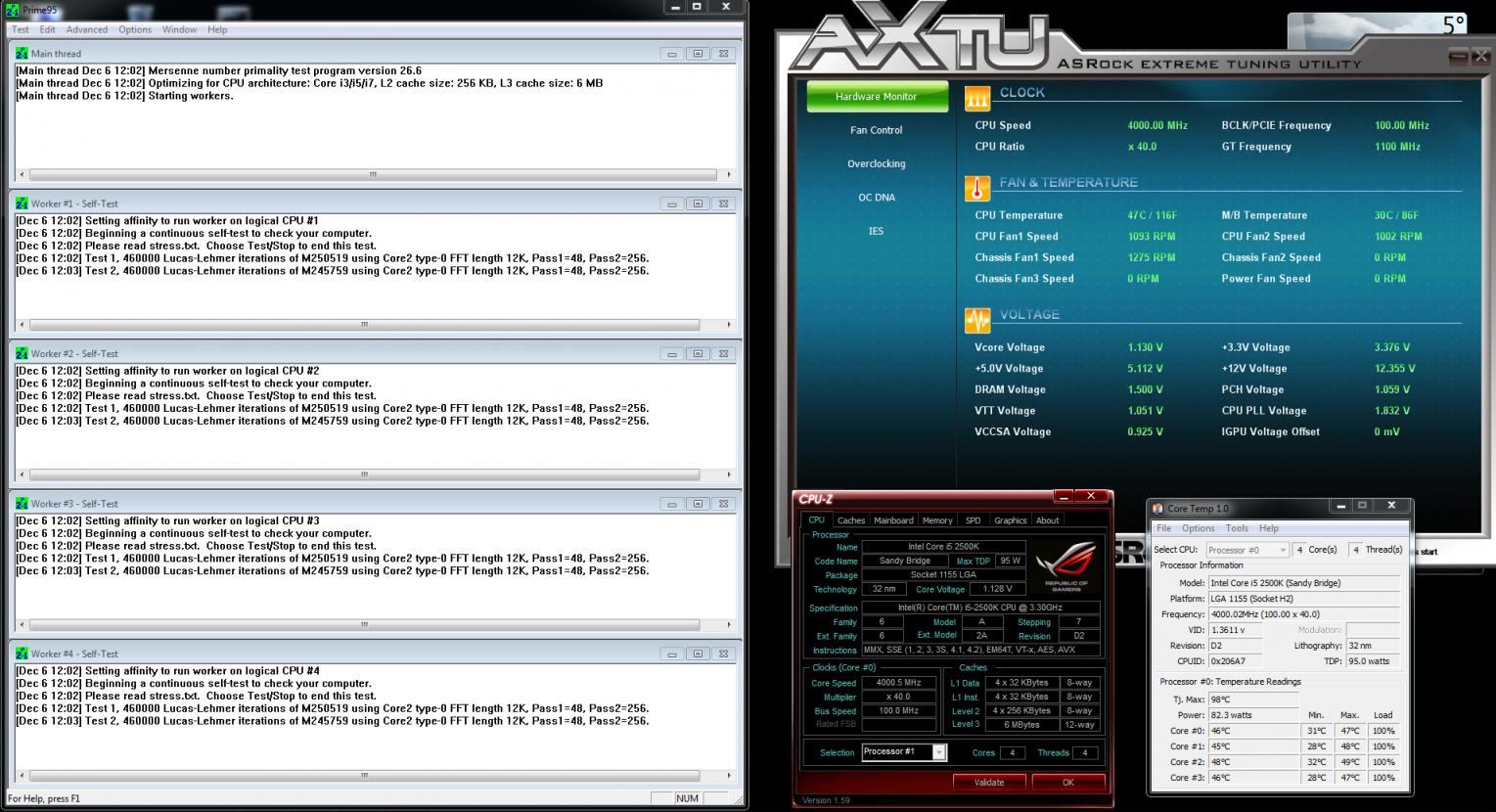Minimize the AXTU window
This screenshot has width=1496, height=812.
click(1459, 57)
